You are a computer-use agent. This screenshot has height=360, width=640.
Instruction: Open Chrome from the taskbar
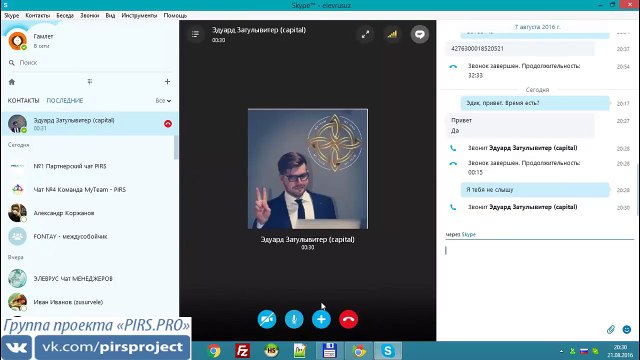214,351
